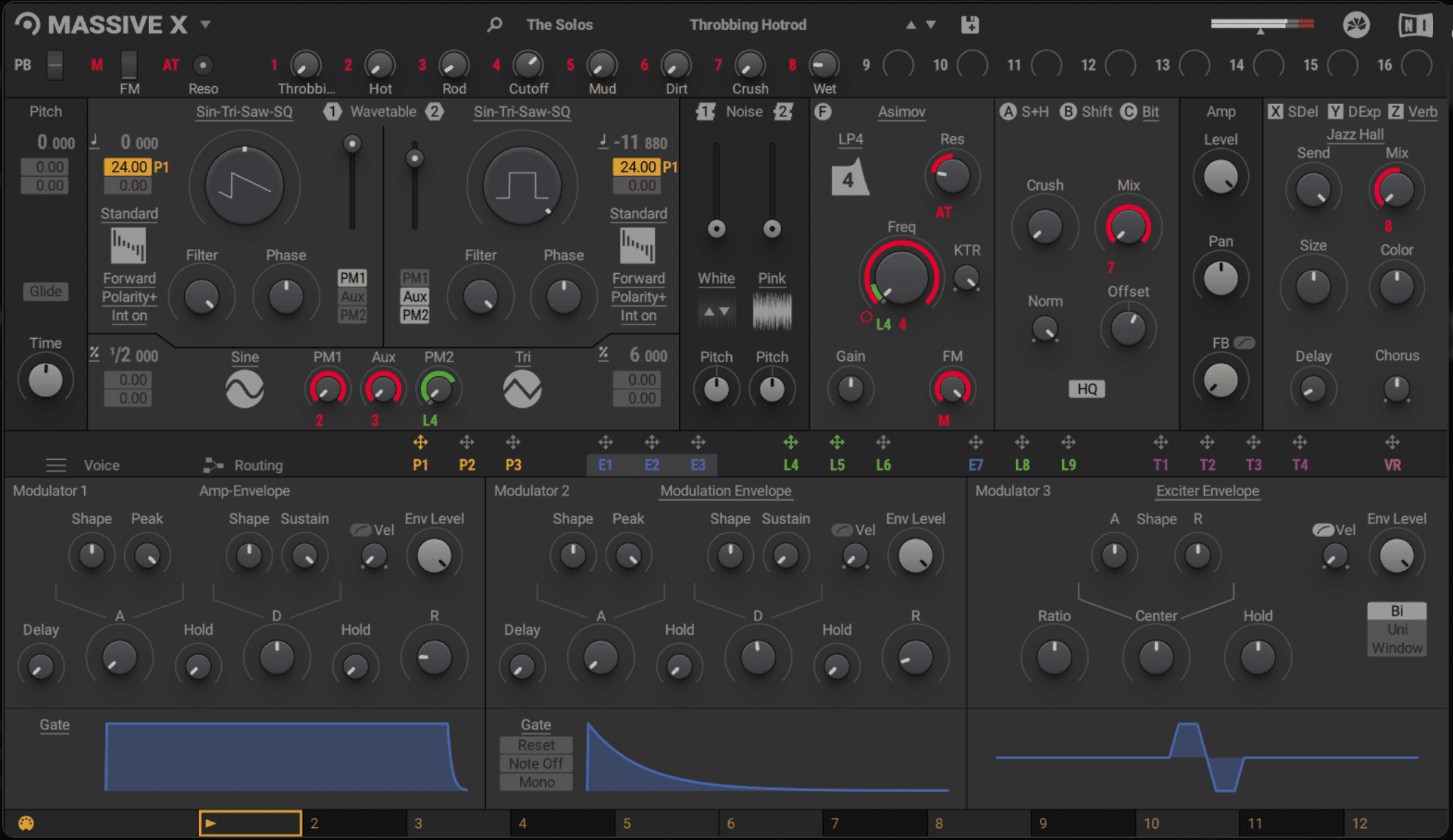Click the Pink noise waveform display
The width and height of the screenshot is (1453, 840).
773,312
